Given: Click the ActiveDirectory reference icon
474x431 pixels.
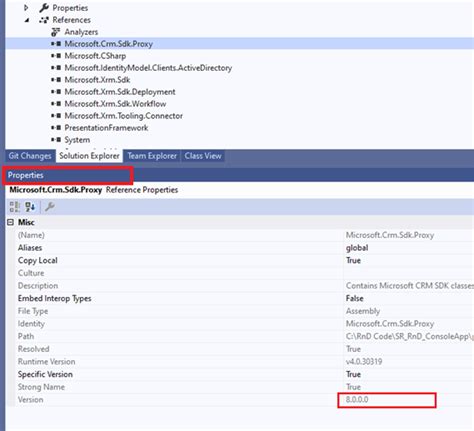Looking at the screenshot, I should click(56, 68).
